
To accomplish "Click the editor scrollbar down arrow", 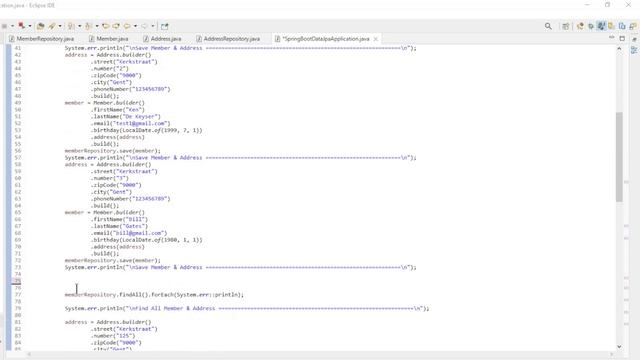I will (x=619, y=347).
